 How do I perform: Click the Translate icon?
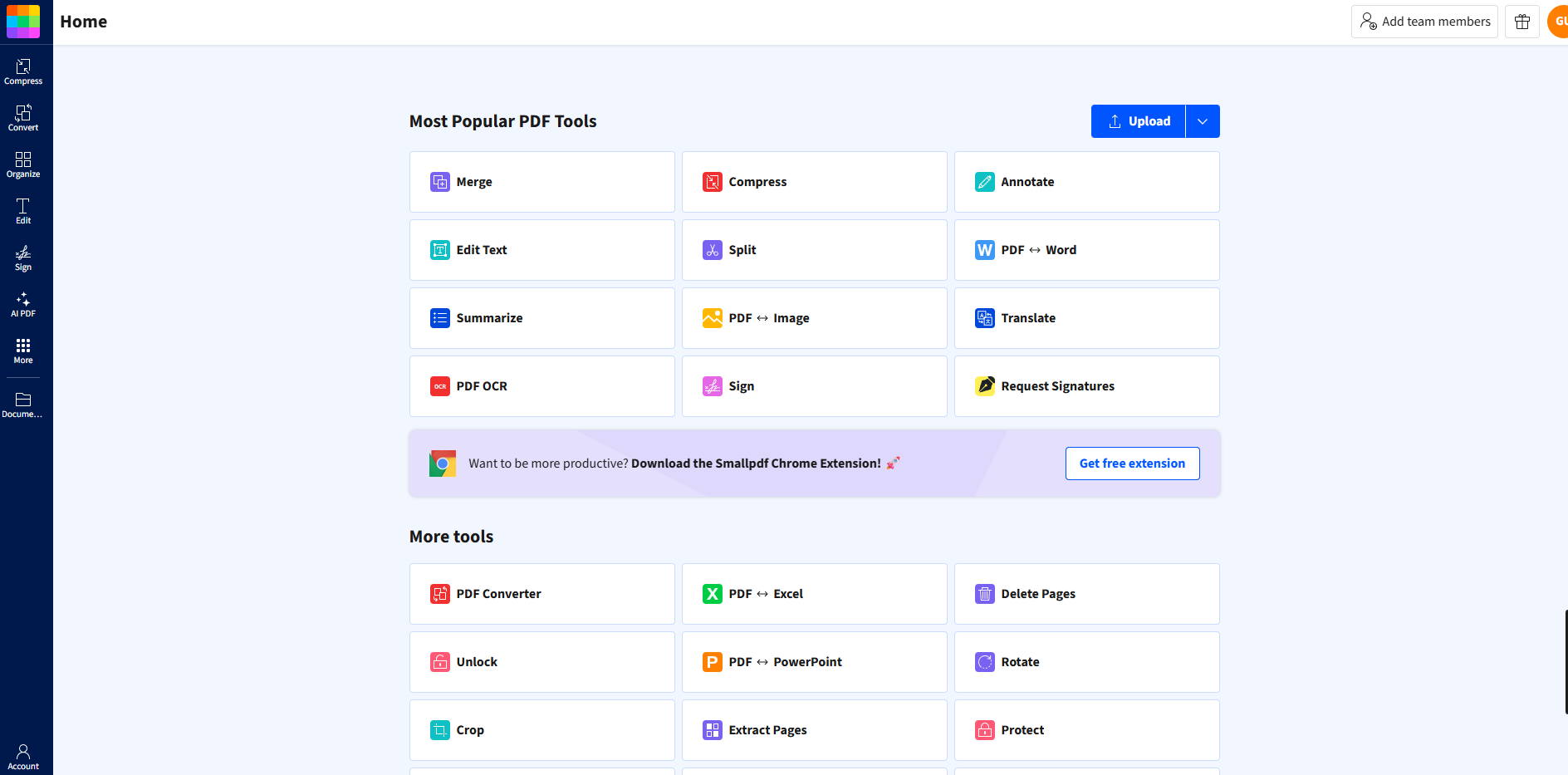pos(985,318)
